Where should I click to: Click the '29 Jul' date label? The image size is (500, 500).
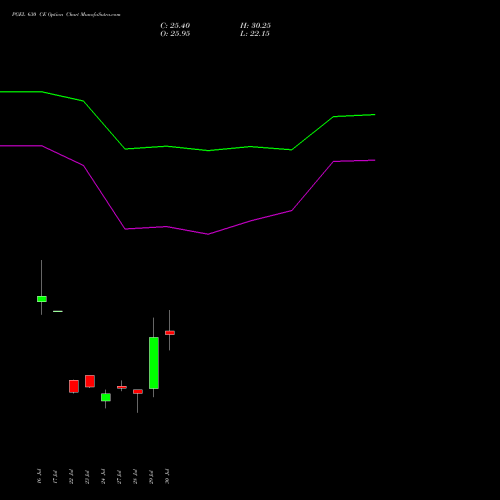click(x=151, y=476)
